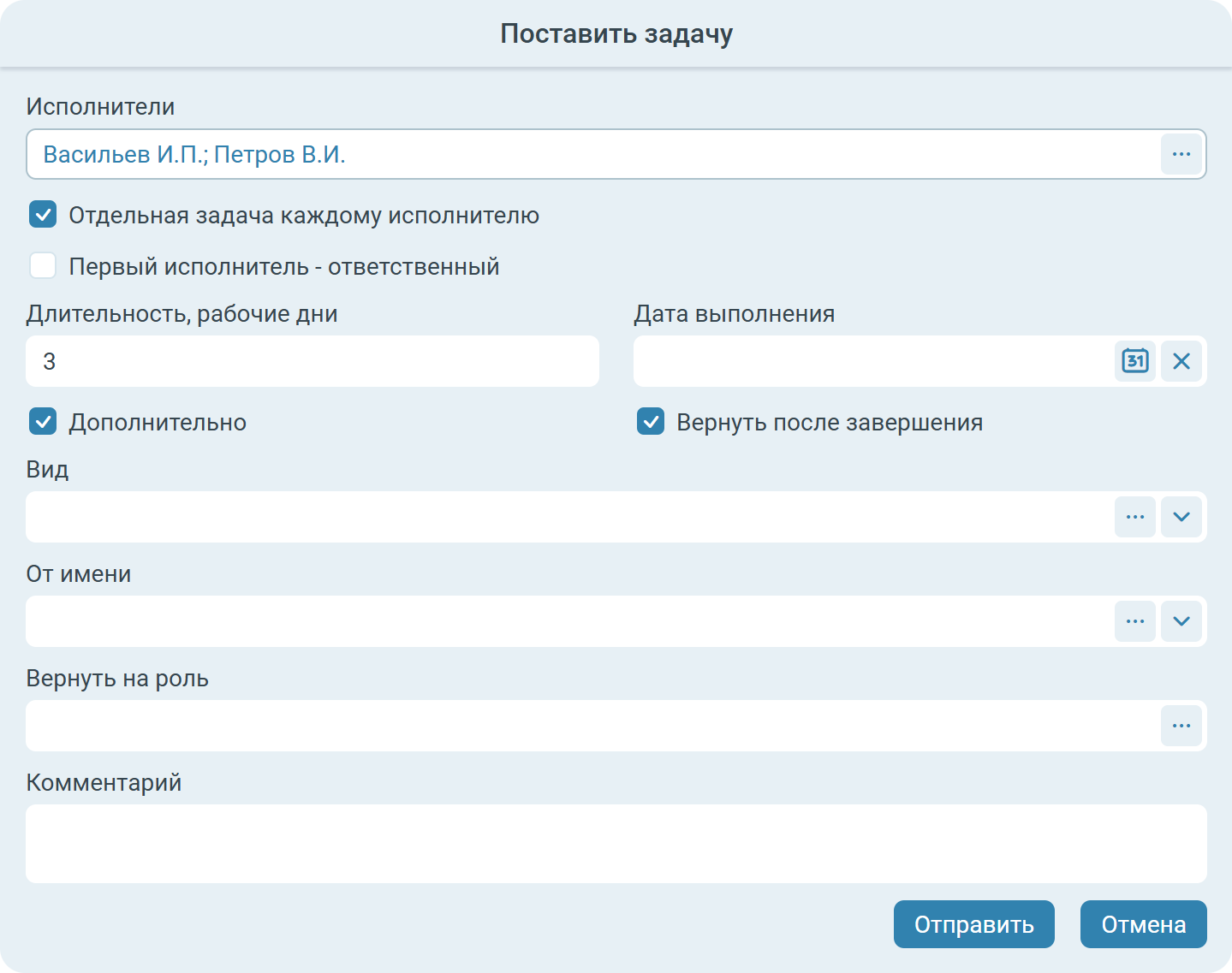Screen dimensions: 1232x973
Task: Expand the Вид dropdown list
Action: [x=1181, y=517]
